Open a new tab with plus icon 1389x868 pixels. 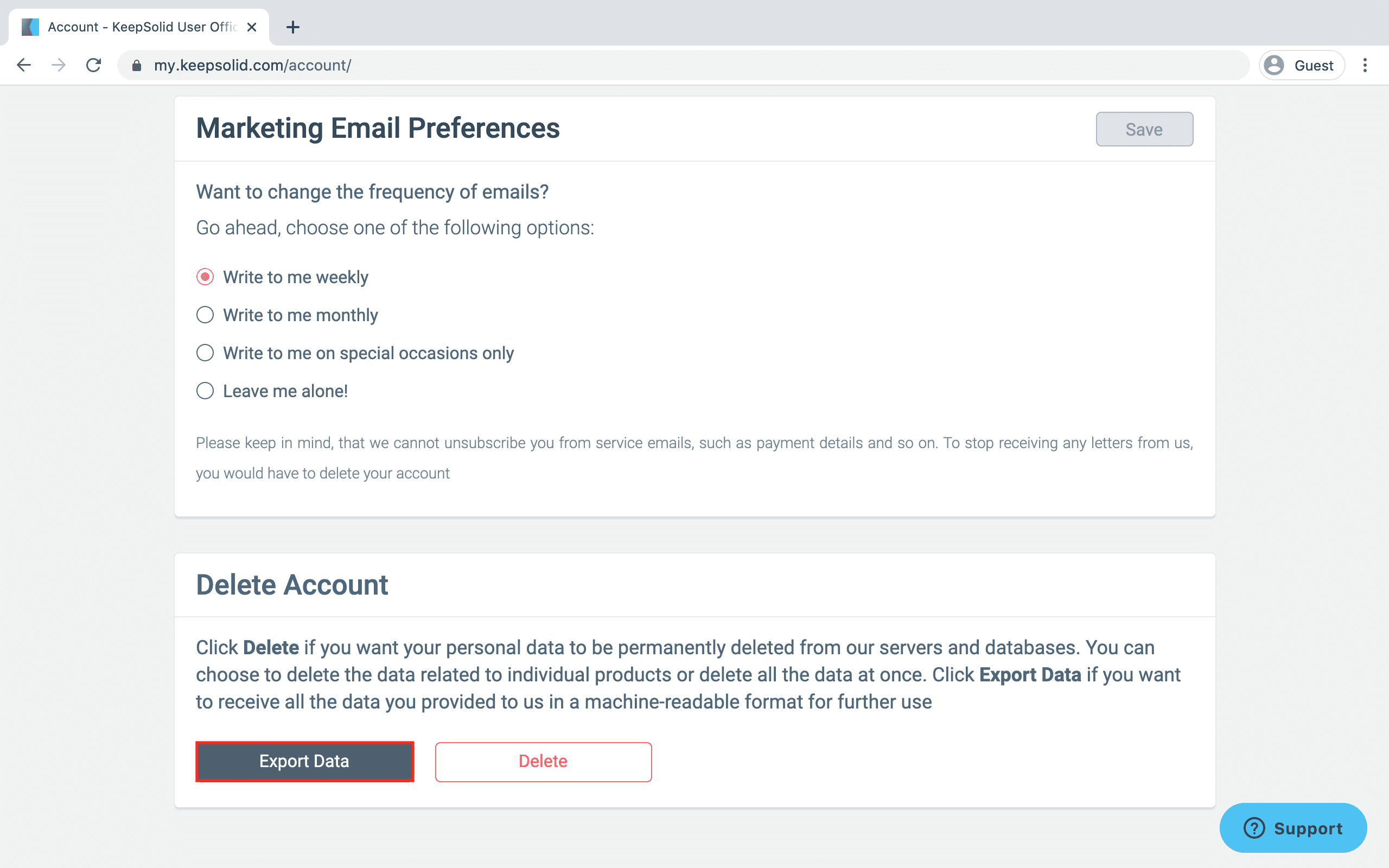(293, 27)
